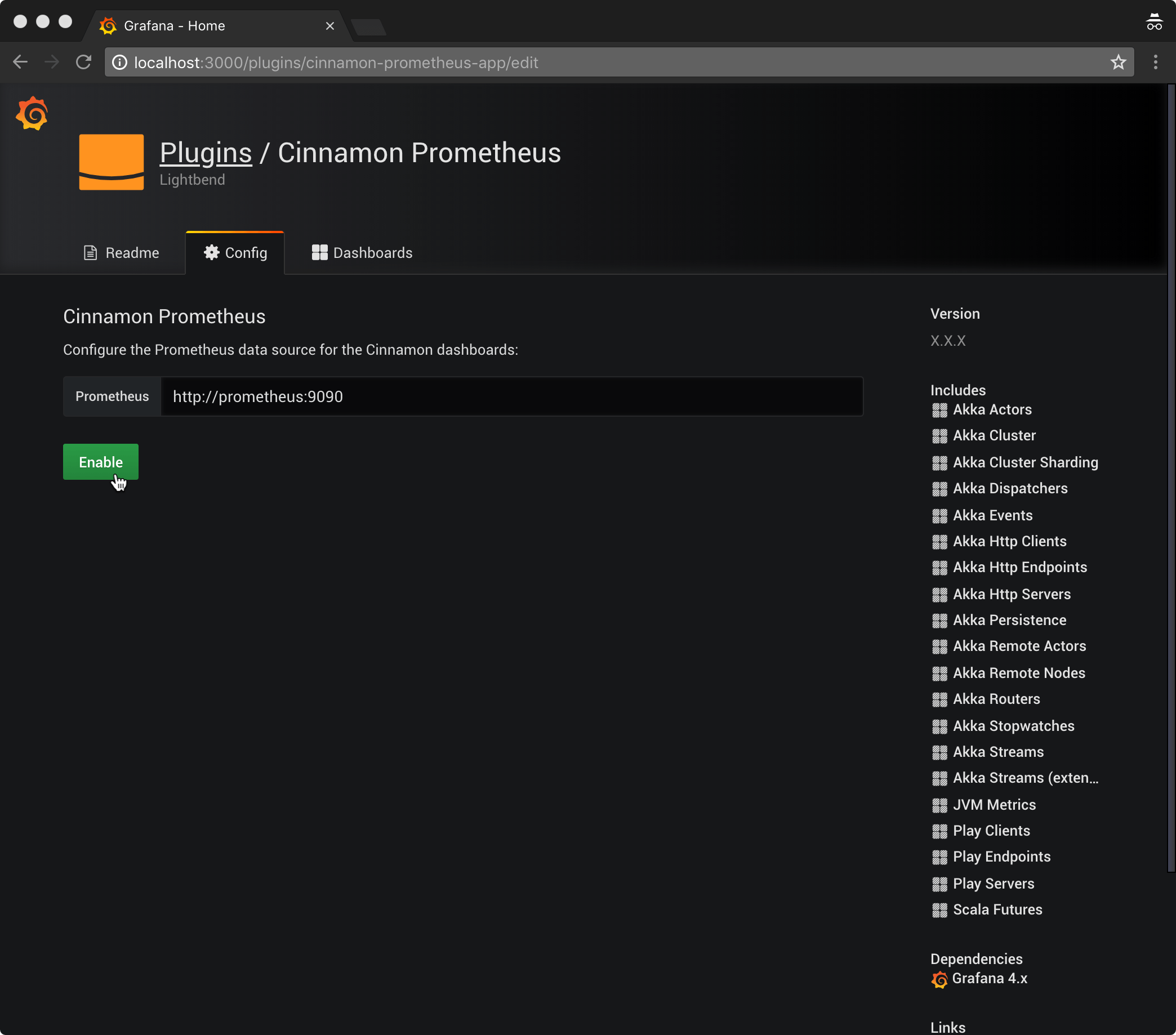Open Play Clients dashboard

(991, 831)
